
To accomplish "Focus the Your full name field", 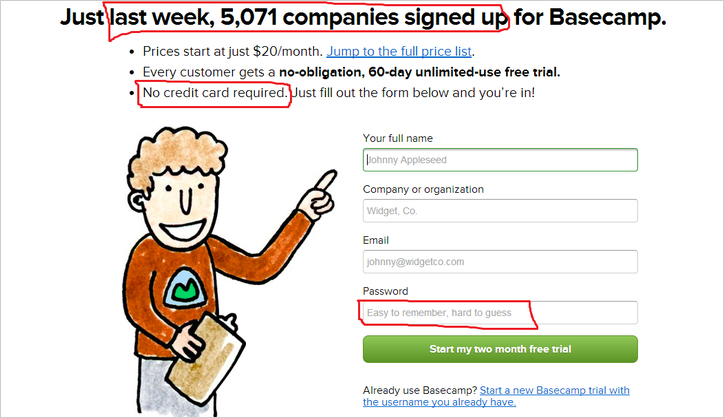I will click(500, 160).
